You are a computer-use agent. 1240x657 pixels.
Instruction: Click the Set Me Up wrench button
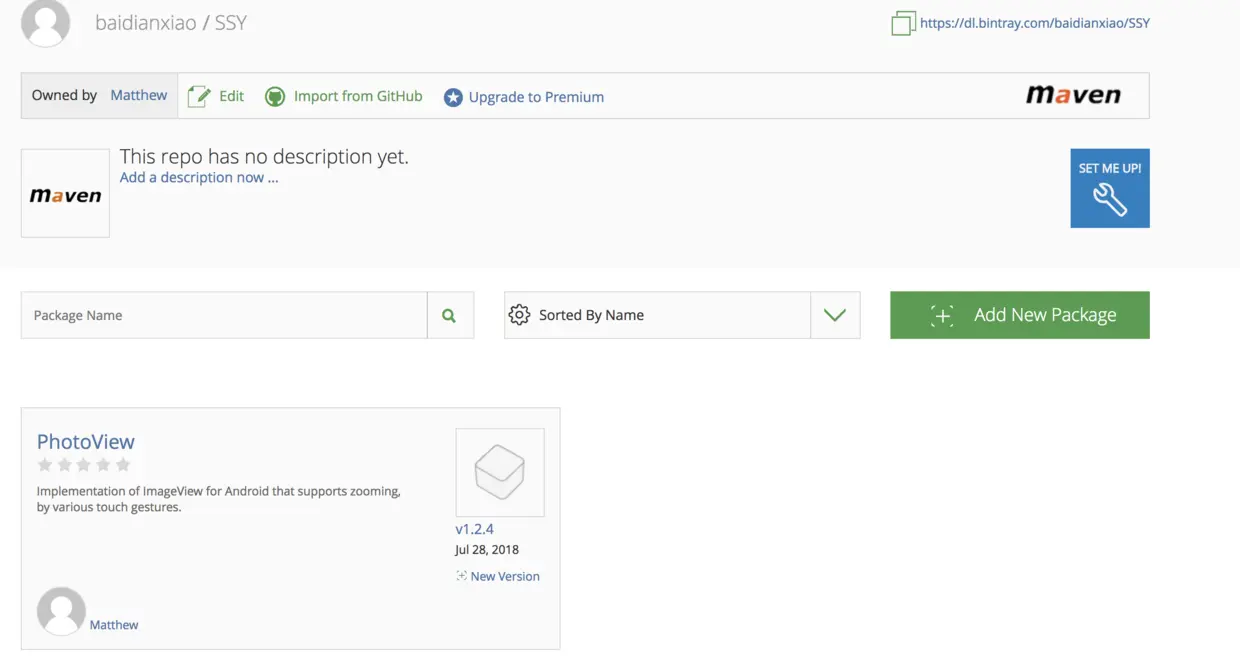point(1110,188)
